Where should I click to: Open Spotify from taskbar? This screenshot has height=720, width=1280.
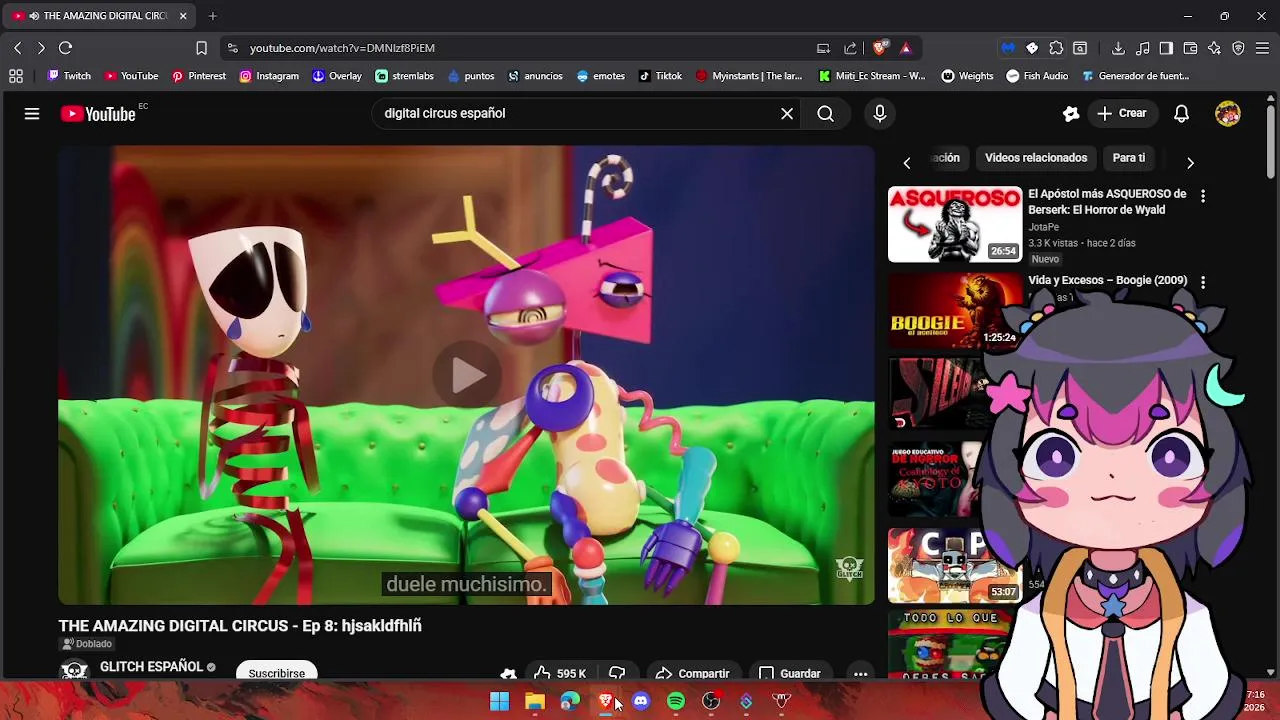click(676, 701)
